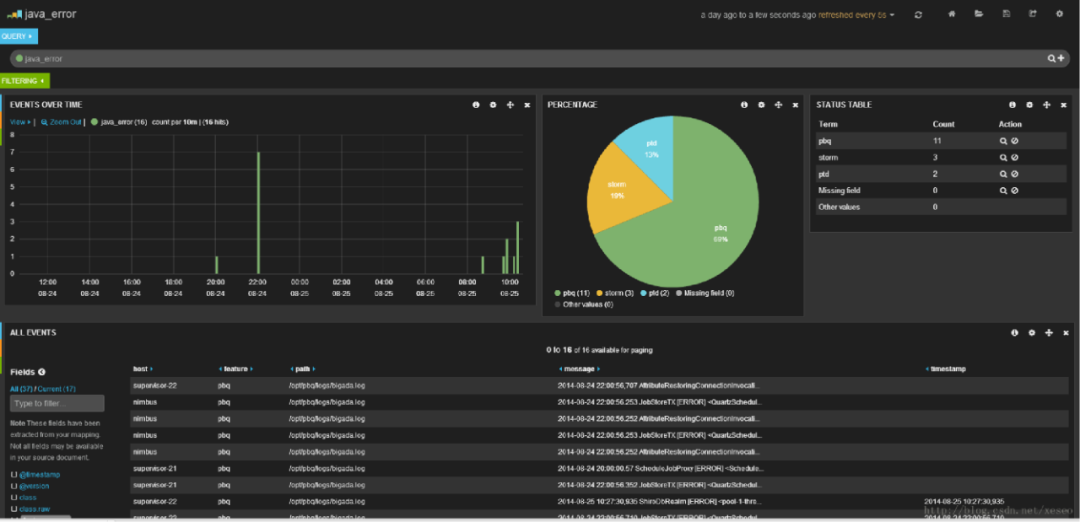
Task: Collapse the QUERY section
Action: [19, 36]
